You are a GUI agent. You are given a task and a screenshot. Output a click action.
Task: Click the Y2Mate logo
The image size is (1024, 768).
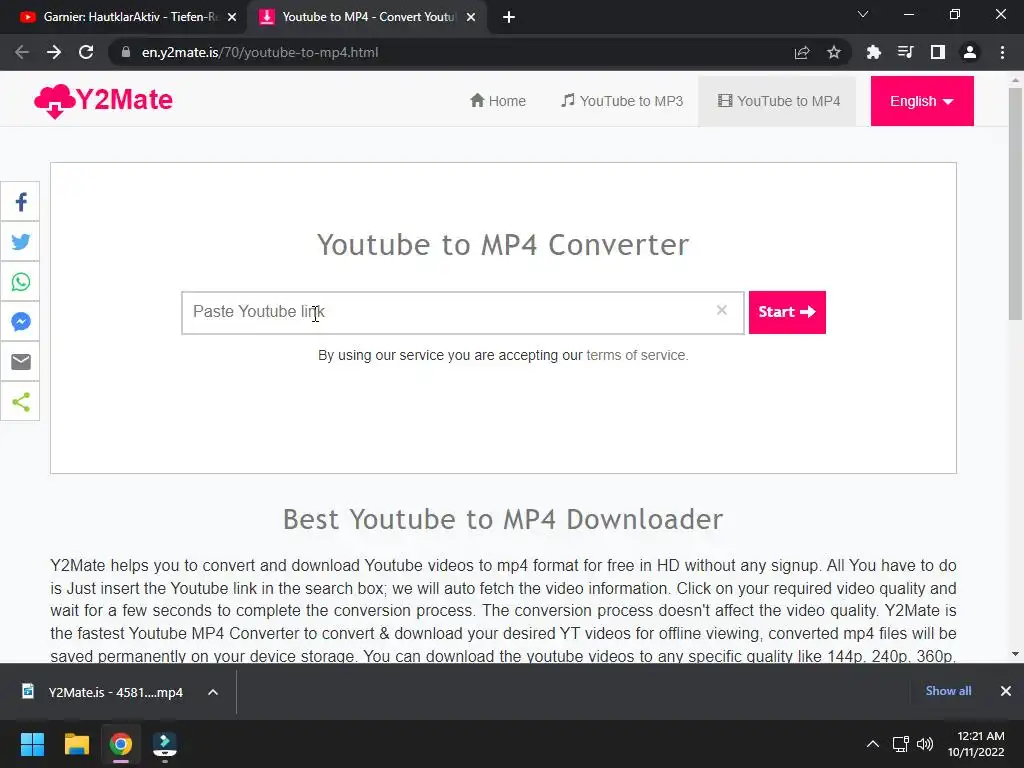pyautogui.click(x=103, y=101)
